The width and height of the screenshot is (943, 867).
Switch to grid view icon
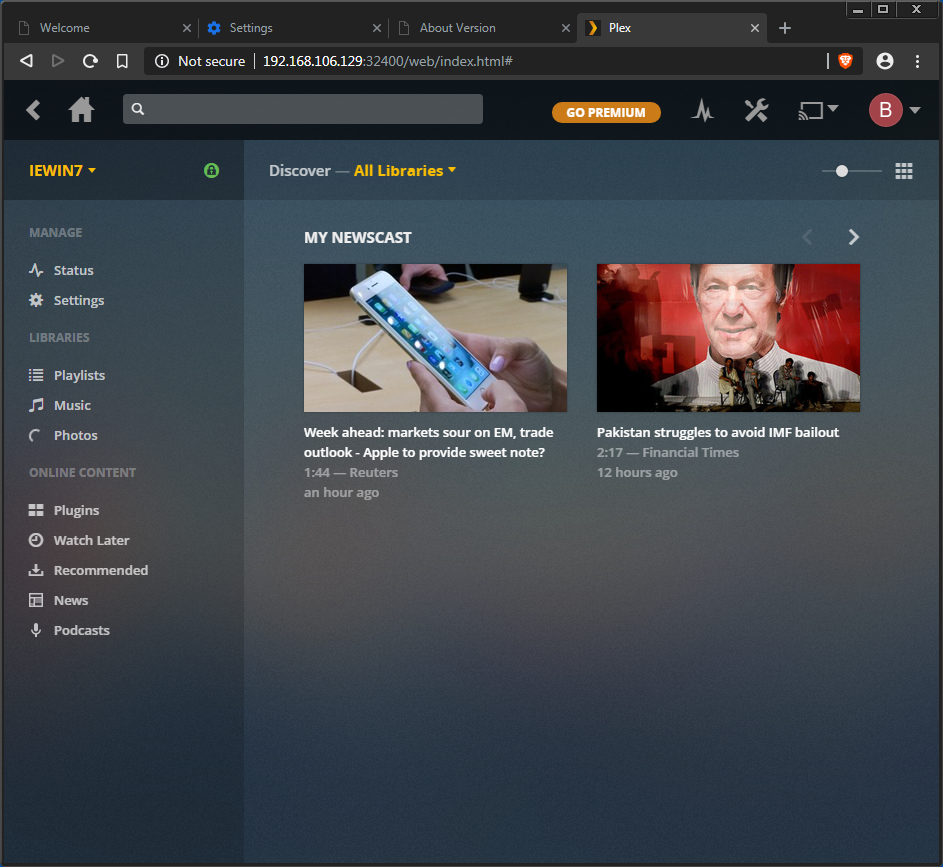coord(903,171)
